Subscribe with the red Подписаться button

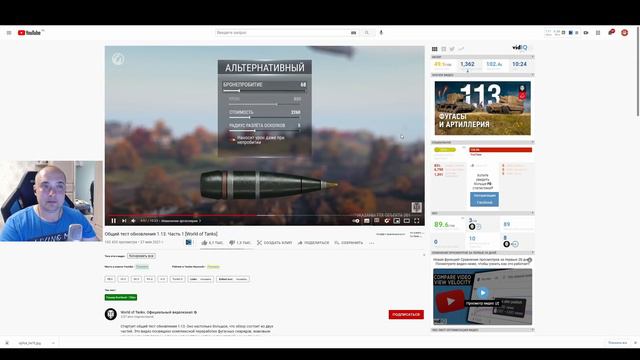click(406, 315)
